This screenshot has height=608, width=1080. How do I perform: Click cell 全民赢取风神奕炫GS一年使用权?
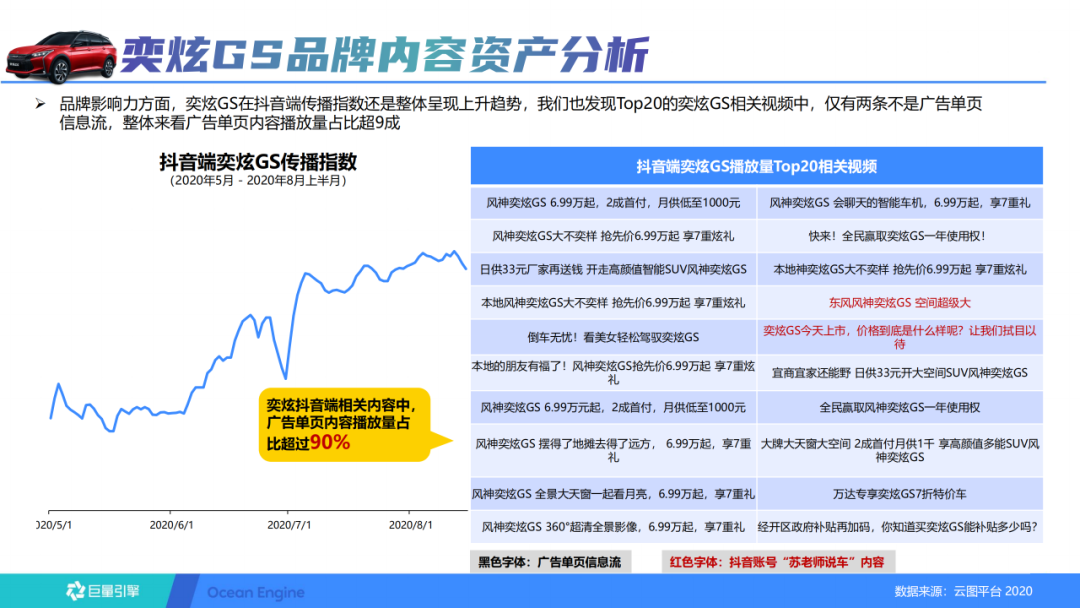pyautogui.click(x=900, y=408)
